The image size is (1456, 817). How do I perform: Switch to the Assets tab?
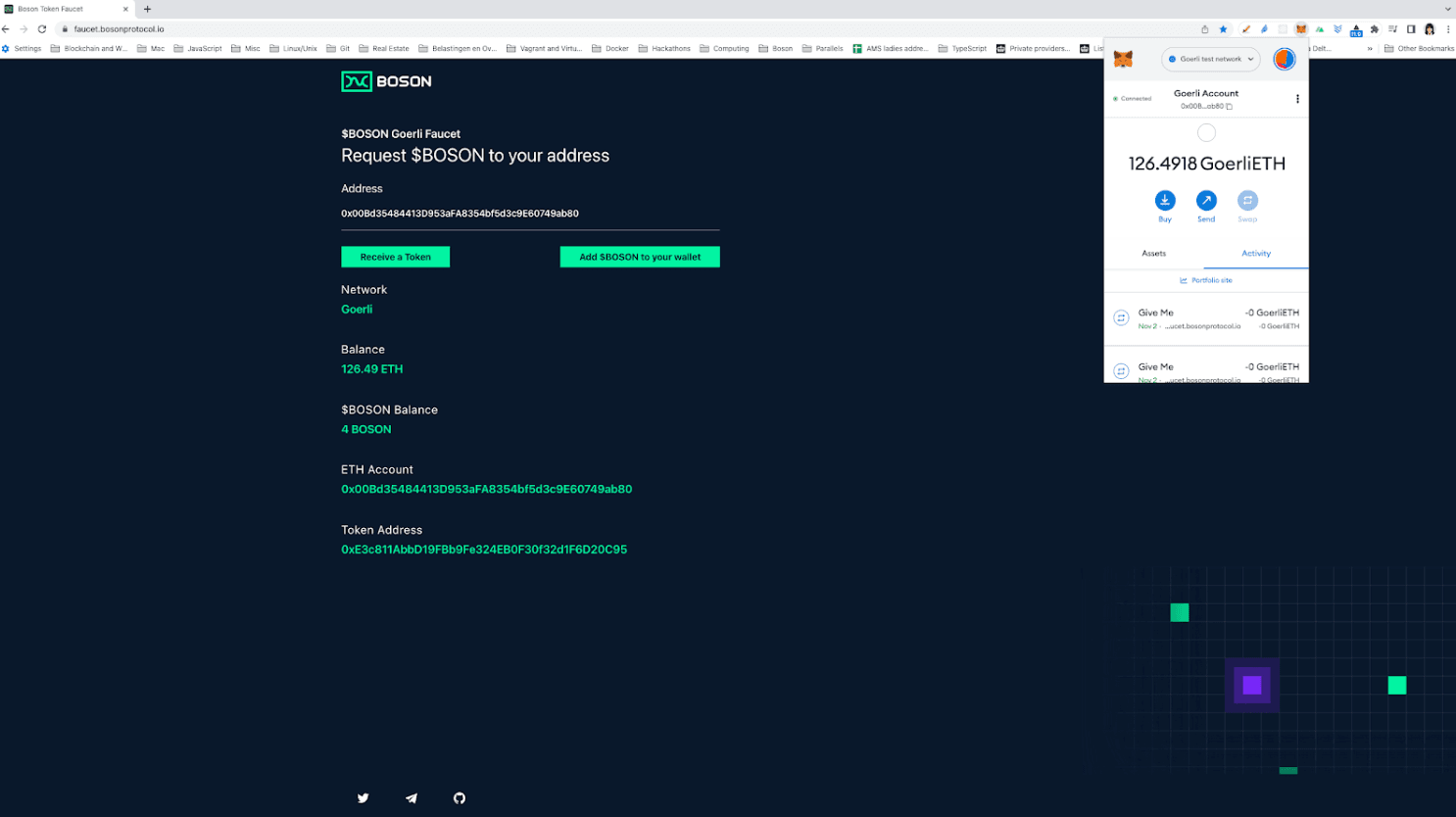tap(1153, 254)
